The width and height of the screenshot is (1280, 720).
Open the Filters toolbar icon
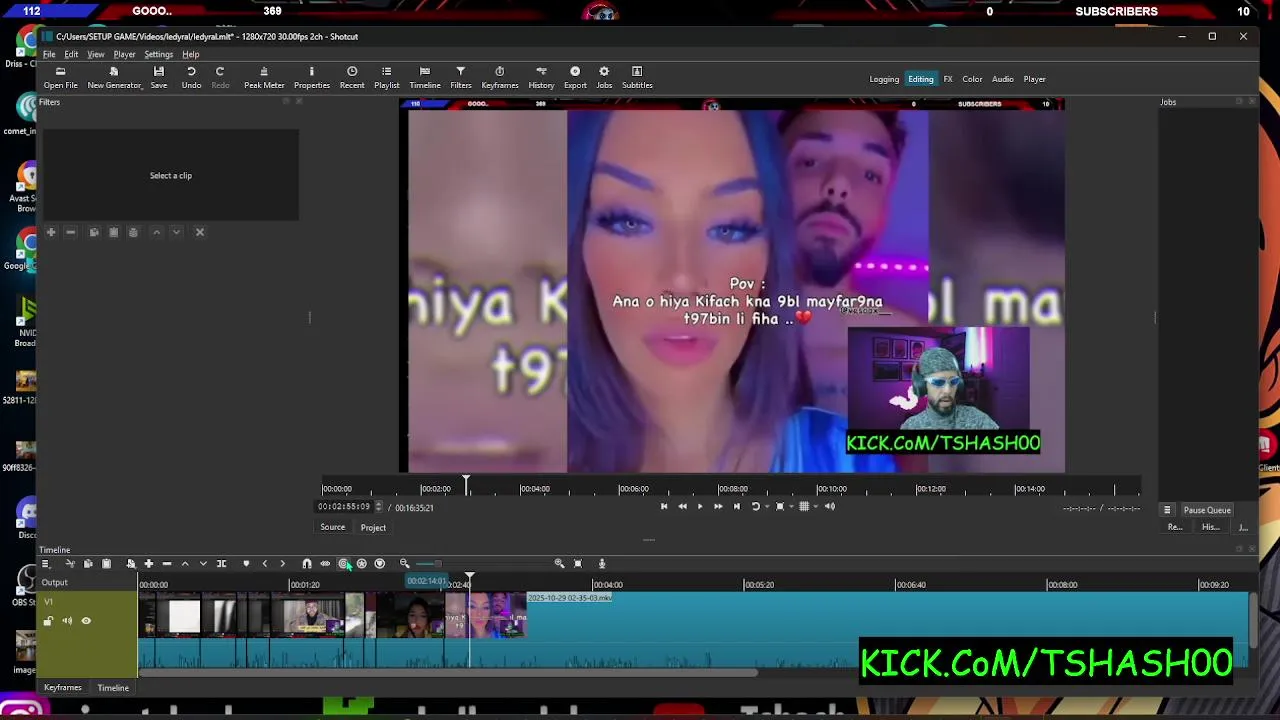tap(460, 77)
